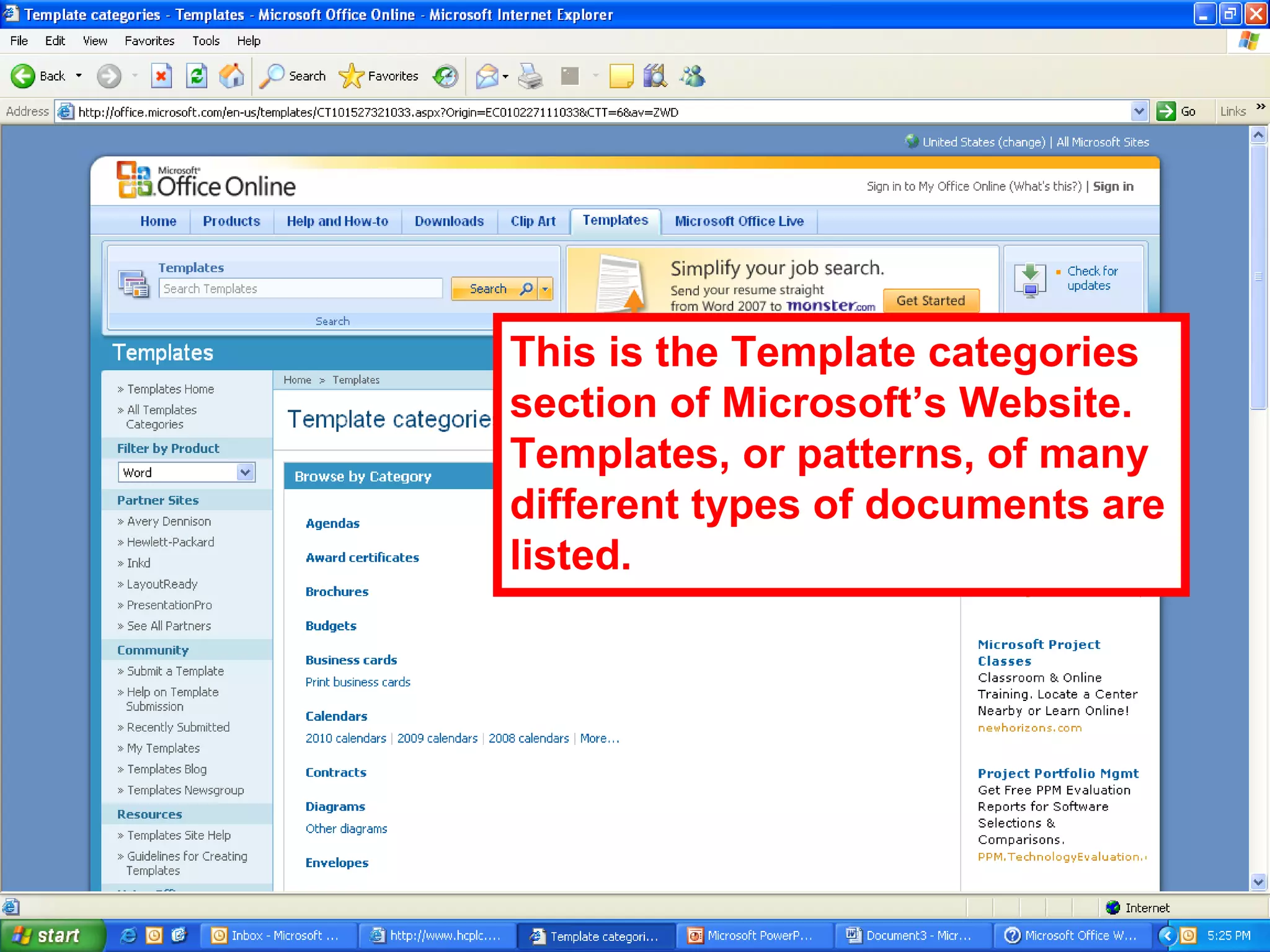Expand the Back history dropdown arrow

point(79,76)
